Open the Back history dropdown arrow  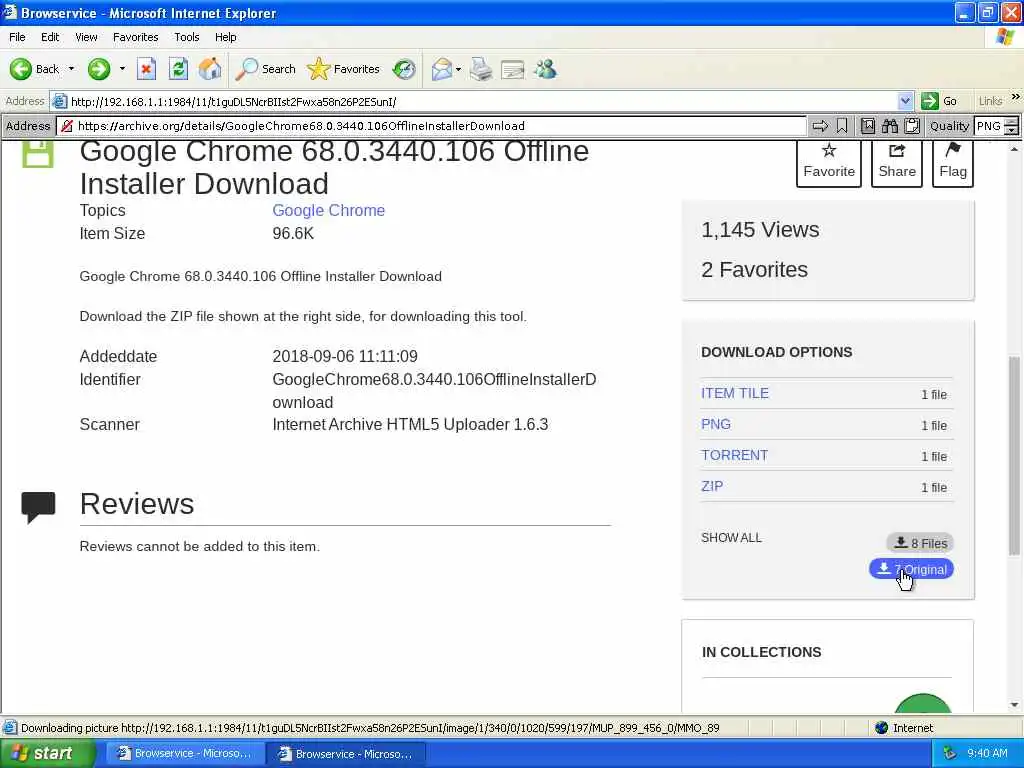[x=71, y=69]
